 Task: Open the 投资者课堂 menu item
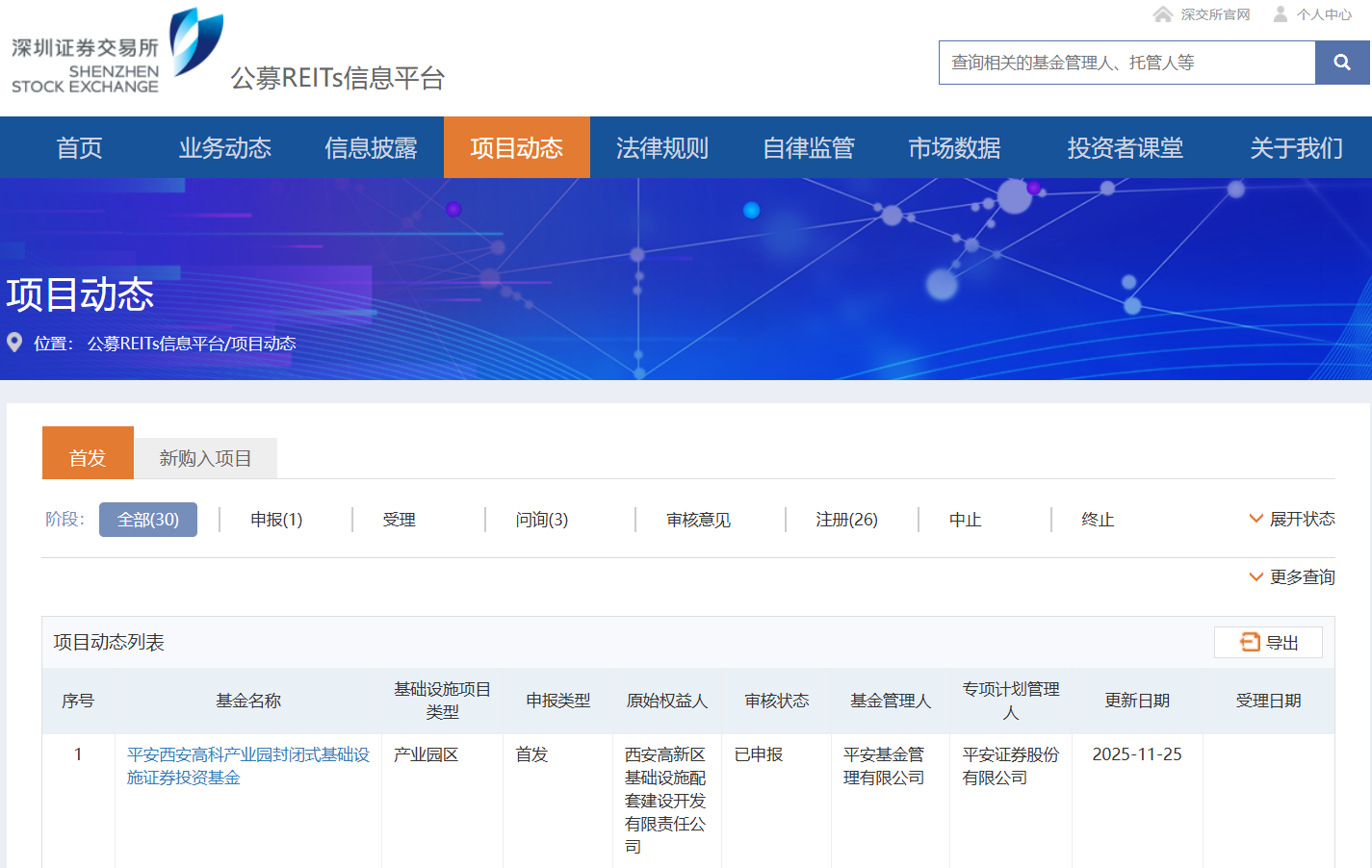point(1125,147)
